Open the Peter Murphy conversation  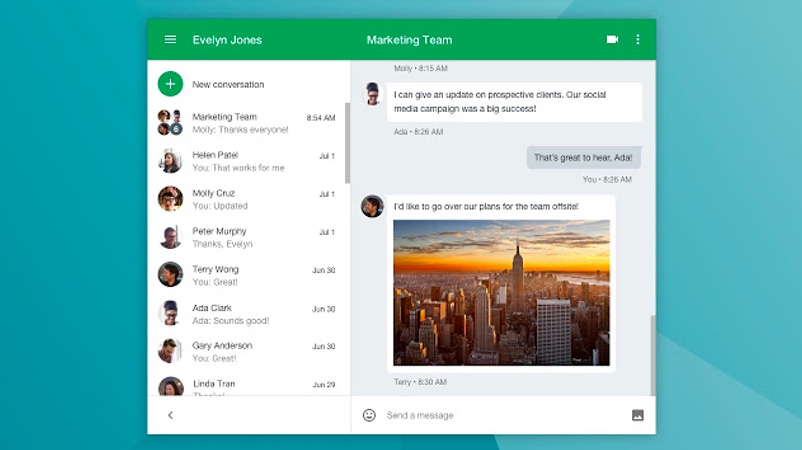[246, 237]
